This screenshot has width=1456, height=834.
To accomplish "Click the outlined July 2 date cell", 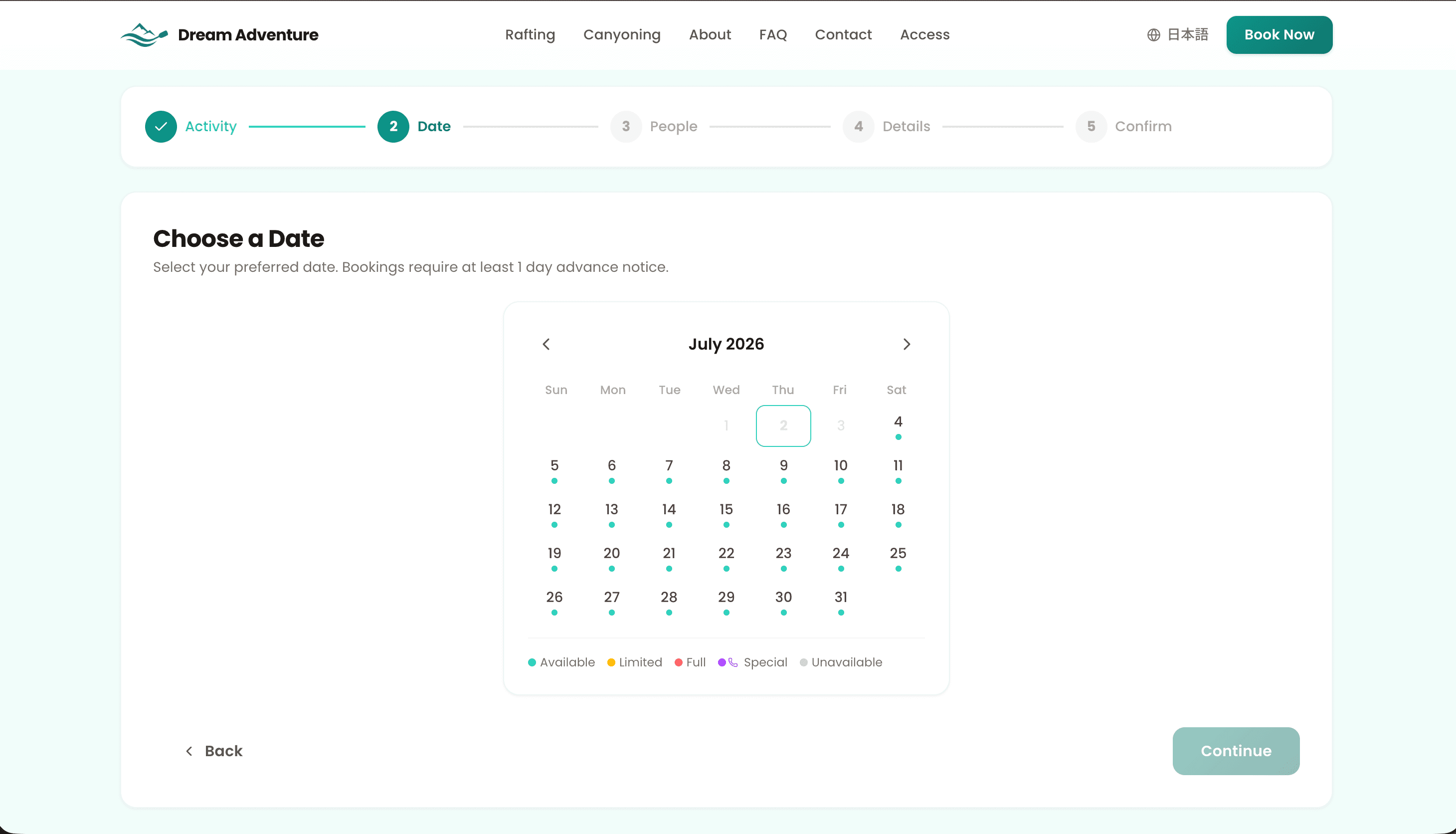I will click(x=783, y=425).
